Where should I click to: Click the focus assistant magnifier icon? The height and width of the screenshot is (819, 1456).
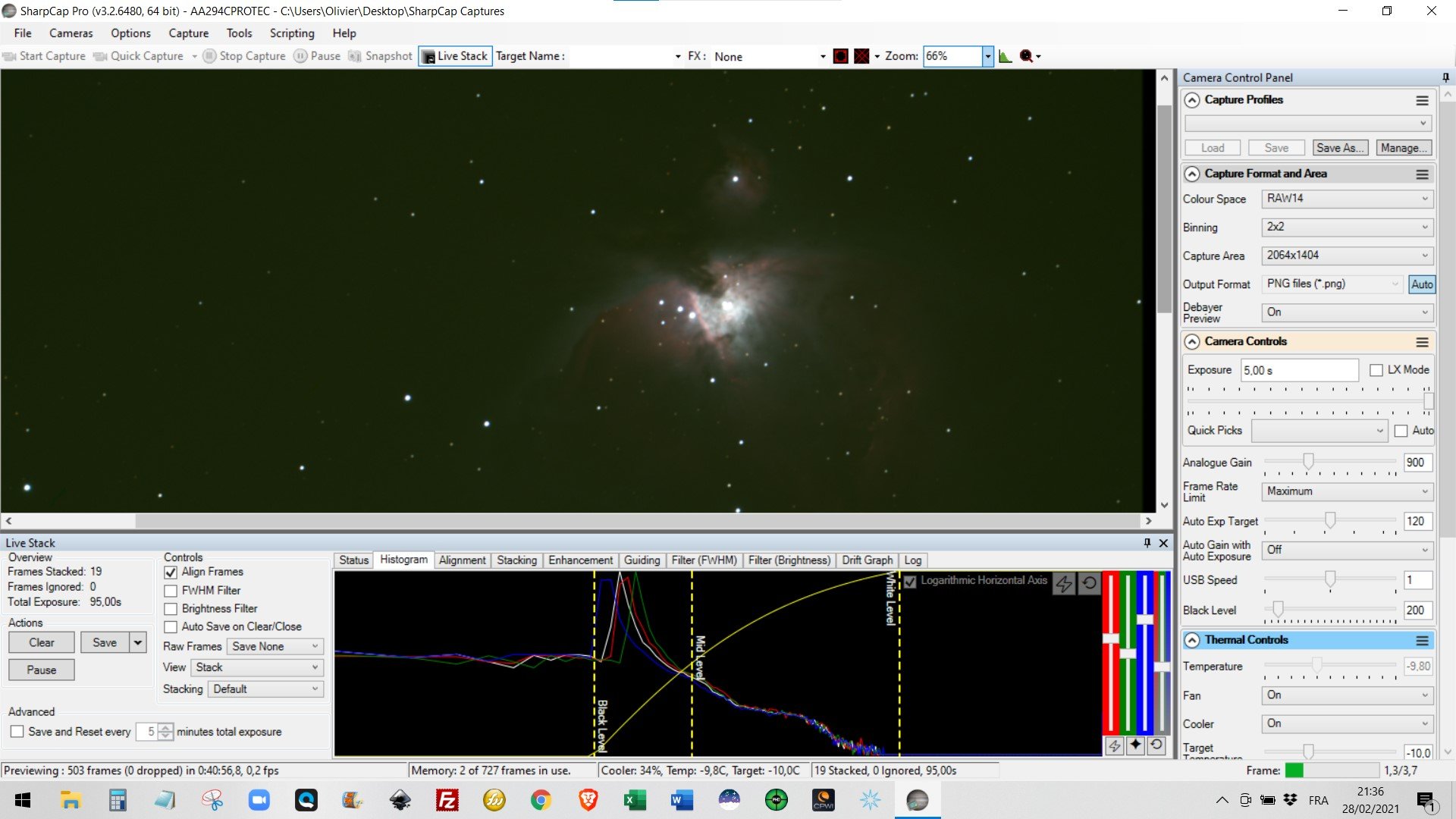1026,56
